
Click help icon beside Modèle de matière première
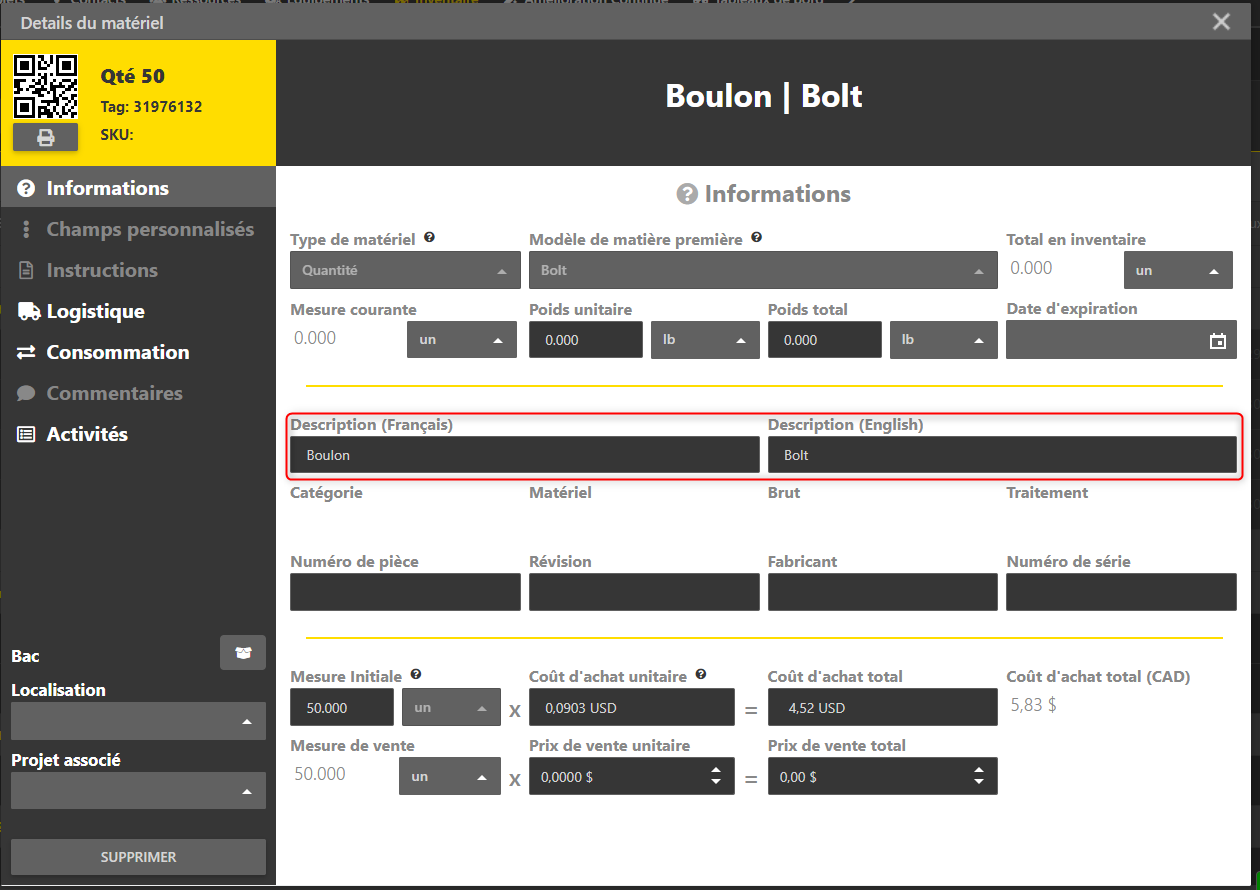pos(757,238)
